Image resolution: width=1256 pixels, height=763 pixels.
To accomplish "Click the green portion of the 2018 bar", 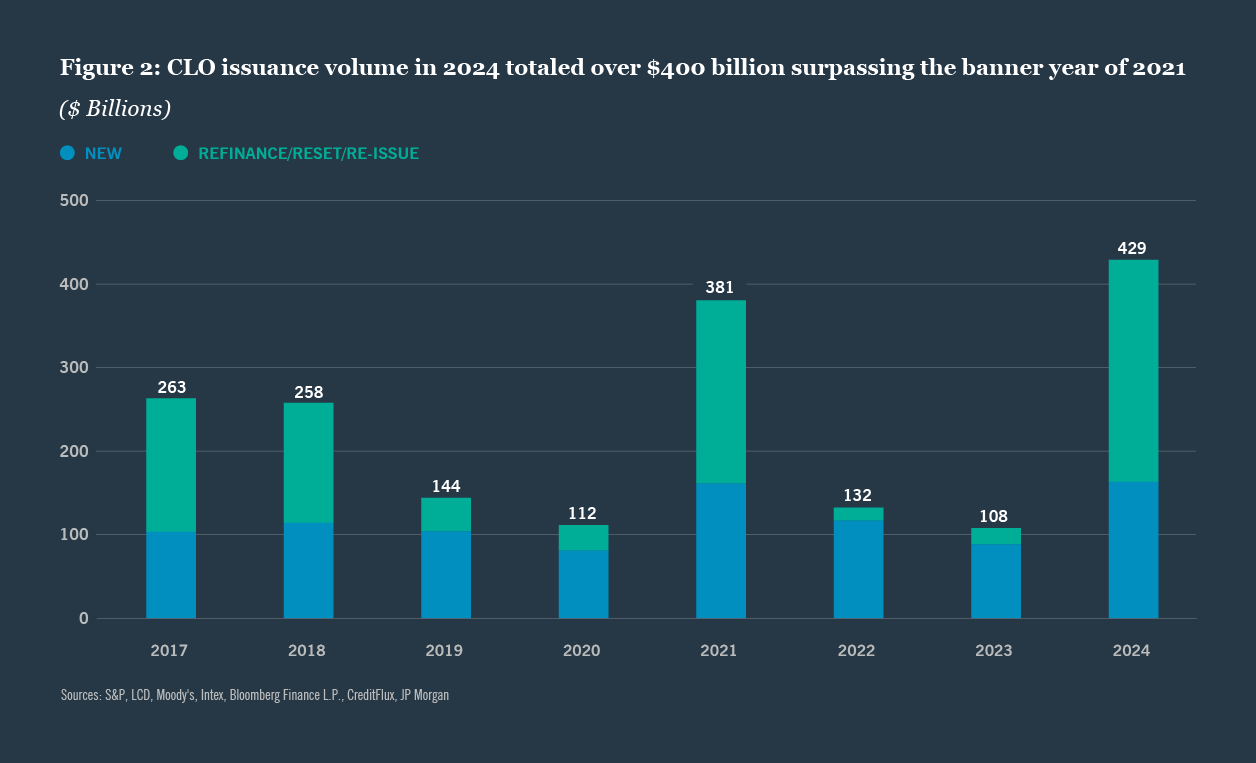I will click(306, 460).
